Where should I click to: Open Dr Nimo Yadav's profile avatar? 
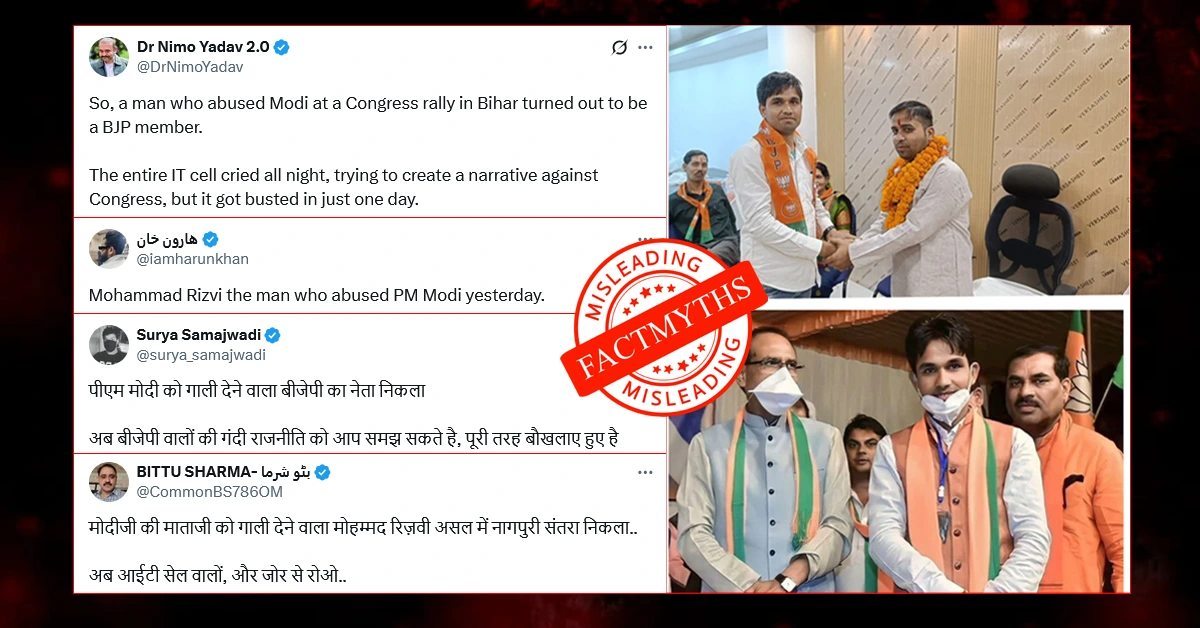tap(109, 57)
